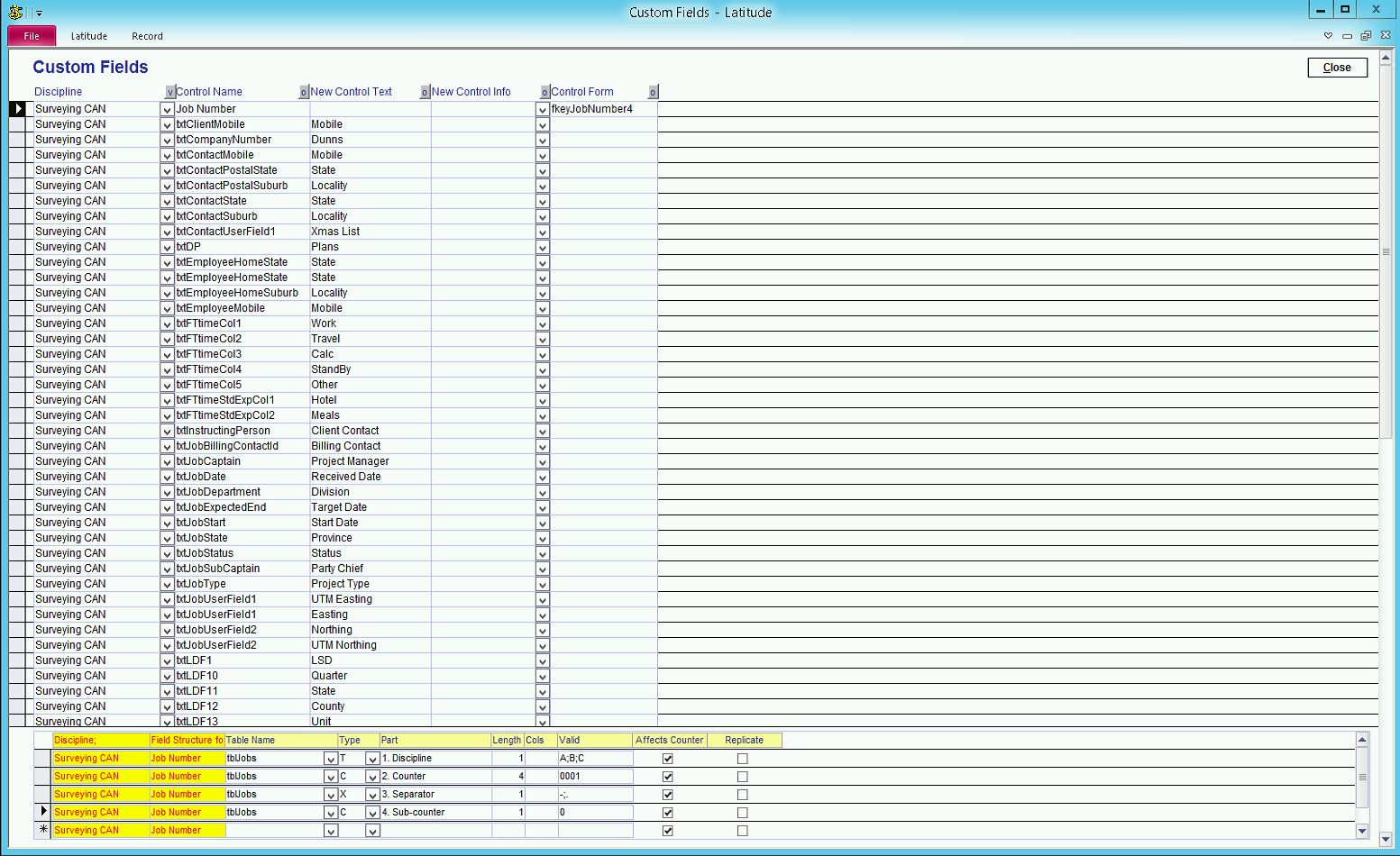1400x856 pixels.
Task: Open Type dropdown for the Discipline part row
Action: tap(371, 759)
